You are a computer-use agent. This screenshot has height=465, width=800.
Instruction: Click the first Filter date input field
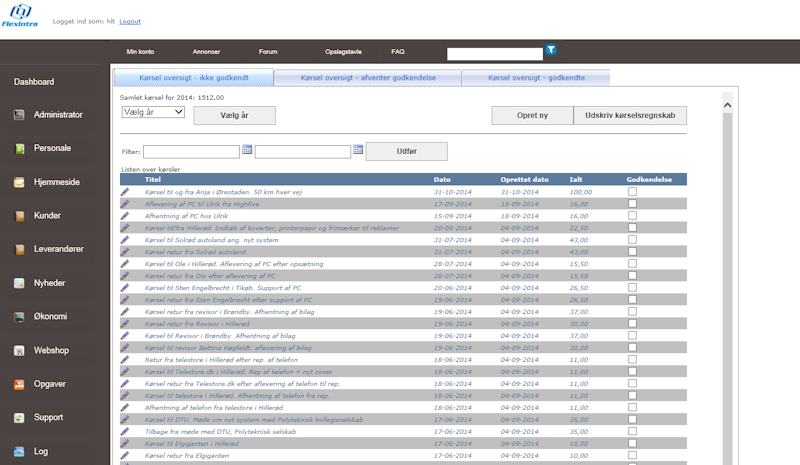tap(191, 152)
